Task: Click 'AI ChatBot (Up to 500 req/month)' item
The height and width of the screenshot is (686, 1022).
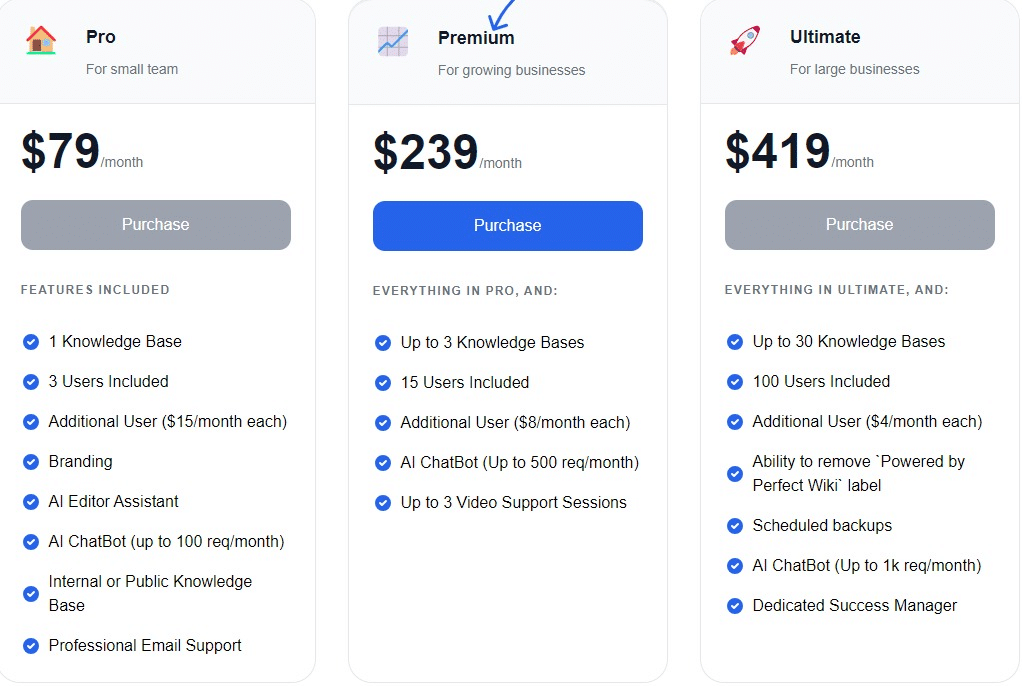Action: [x=519, y=463]
